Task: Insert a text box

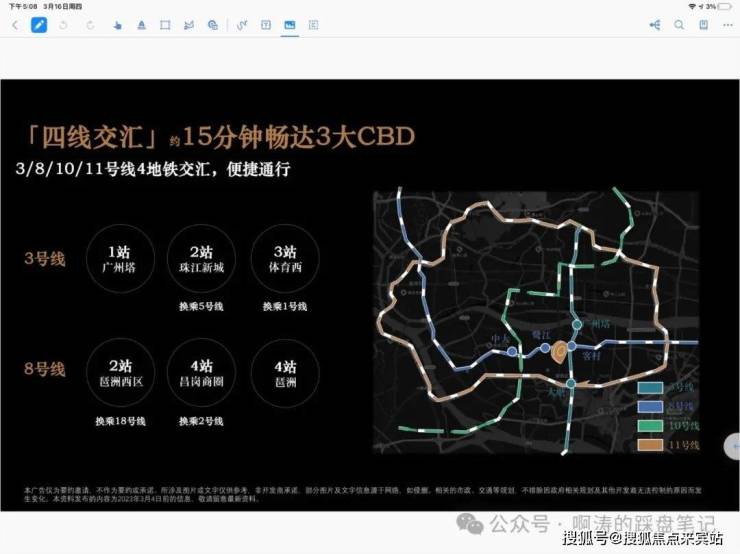Action: click(265, 25)
